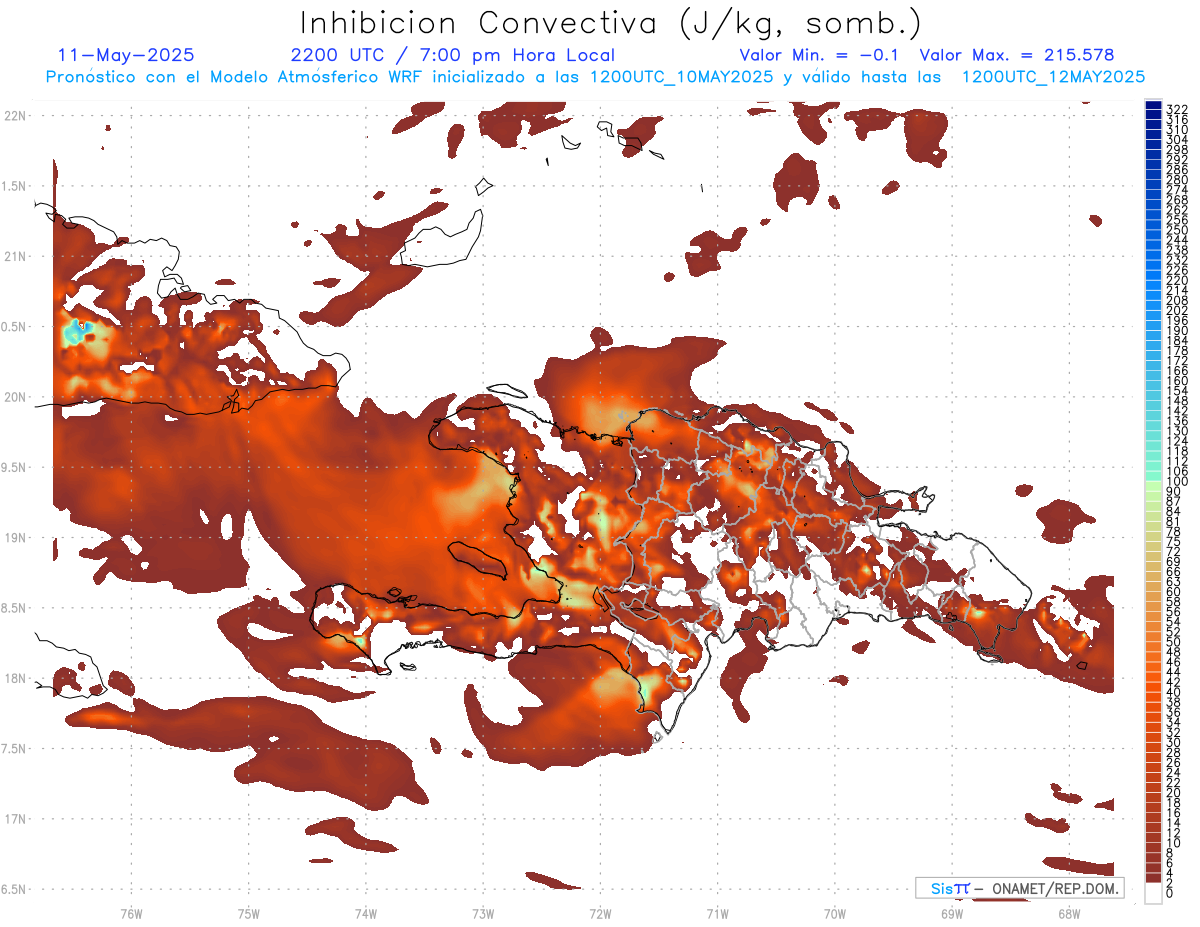
Task: Click the "68W" longitude label
Action: 1069,914
